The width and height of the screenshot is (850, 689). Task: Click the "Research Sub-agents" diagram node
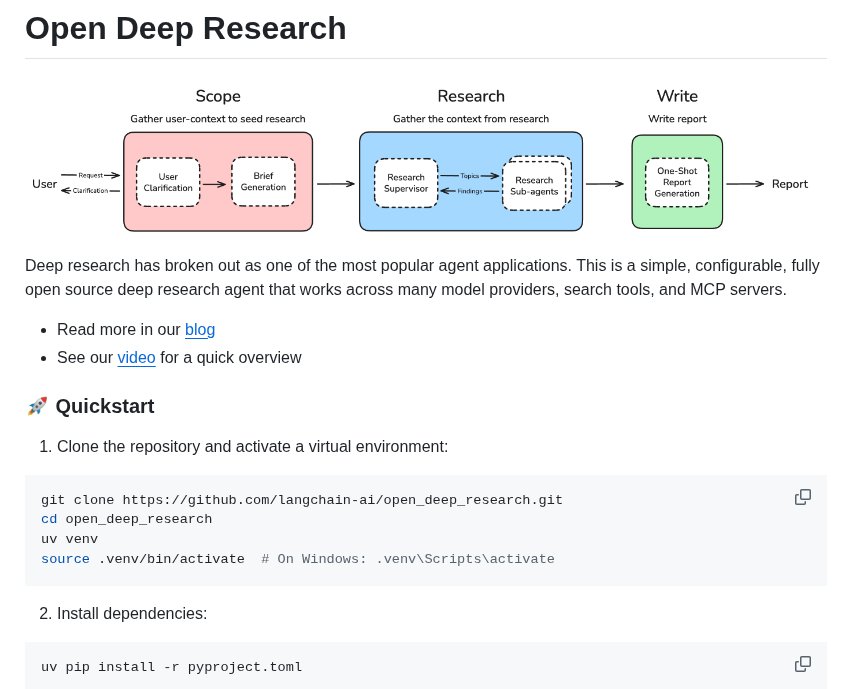pyautogui.click(x=535, y=185)
